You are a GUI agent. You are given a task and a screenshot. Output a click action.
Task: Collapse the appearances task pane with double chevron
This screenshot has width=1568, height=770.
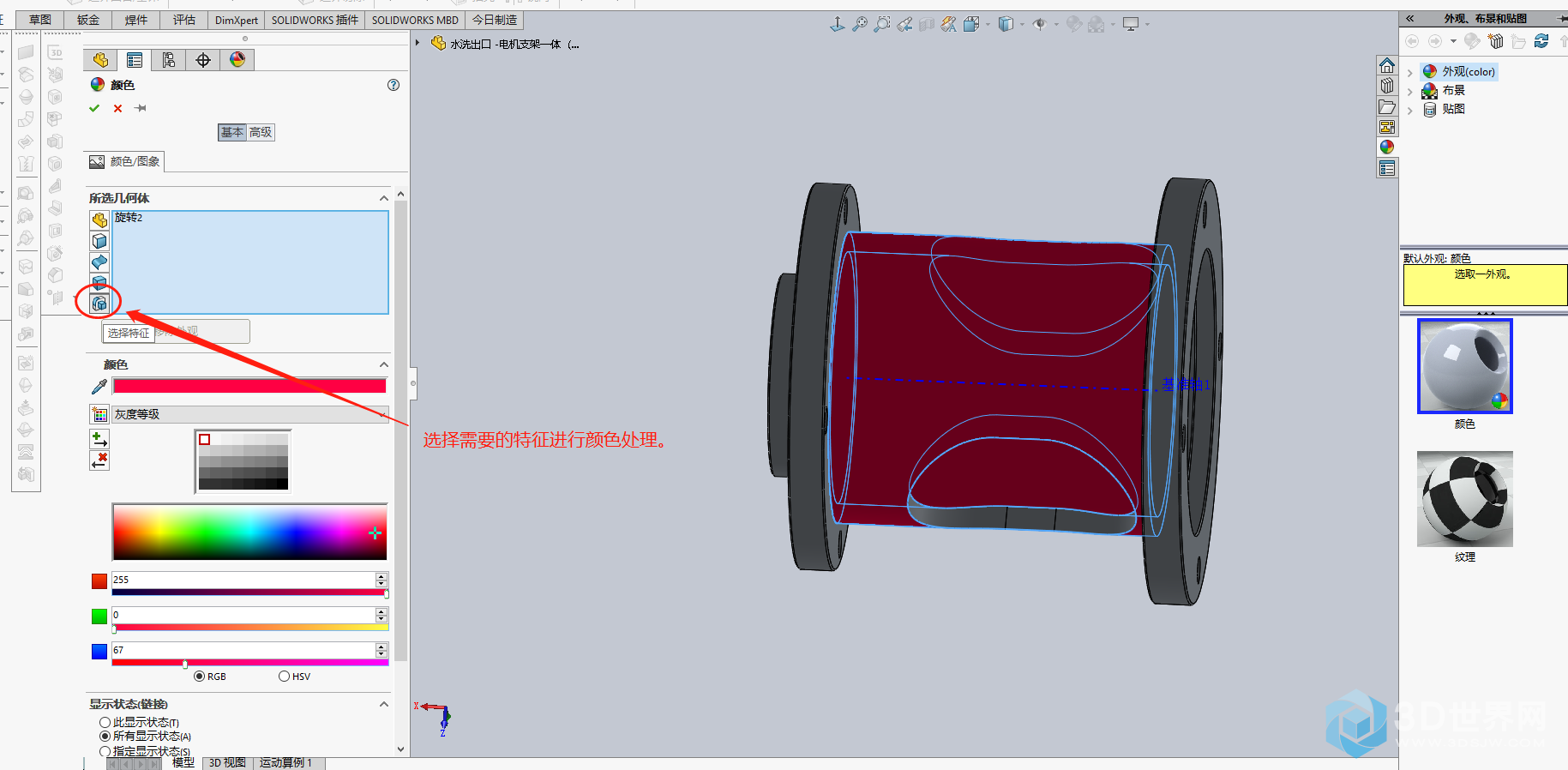[1410, 18]
